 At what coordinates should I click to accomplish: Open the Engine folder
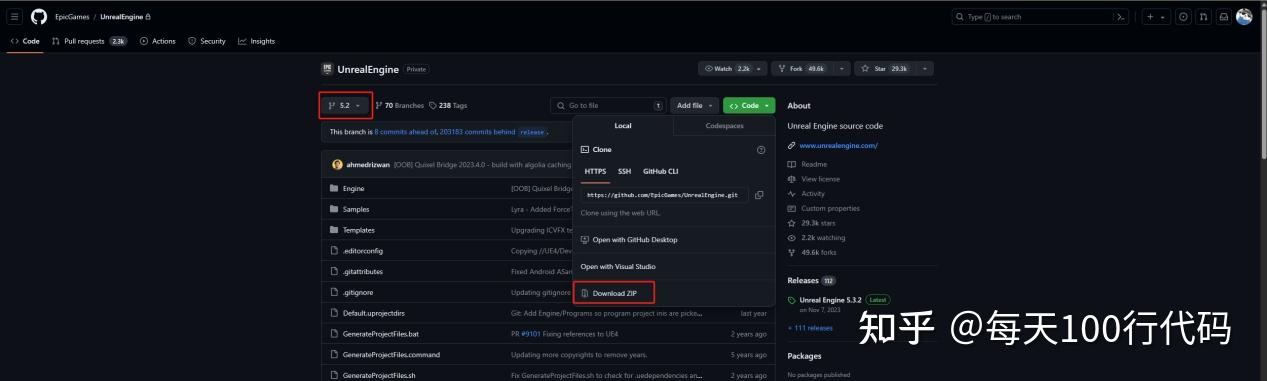[353, 188]
